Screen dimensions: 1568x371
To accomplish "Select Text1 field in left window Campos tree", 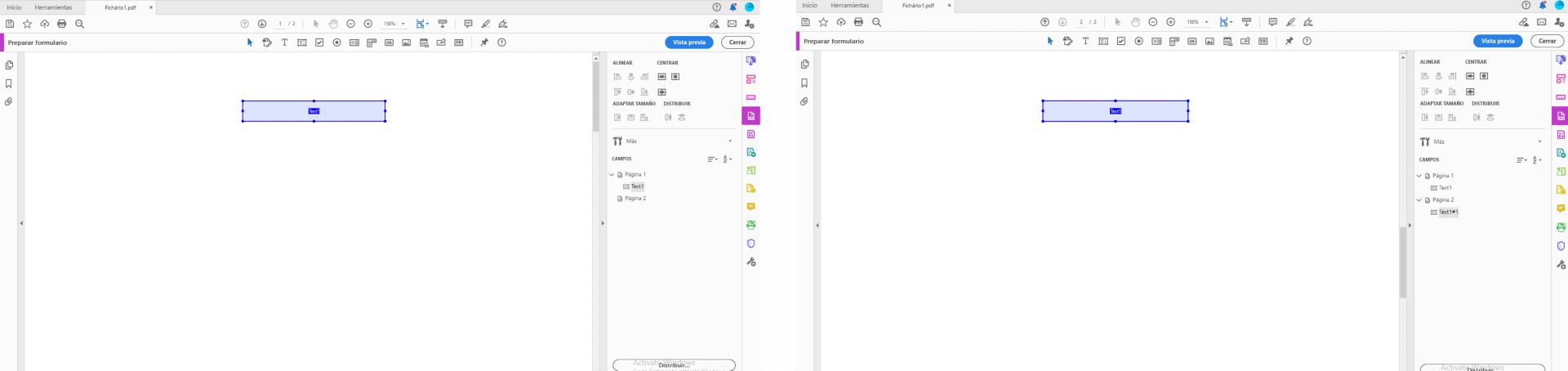I will click(637, 186).
